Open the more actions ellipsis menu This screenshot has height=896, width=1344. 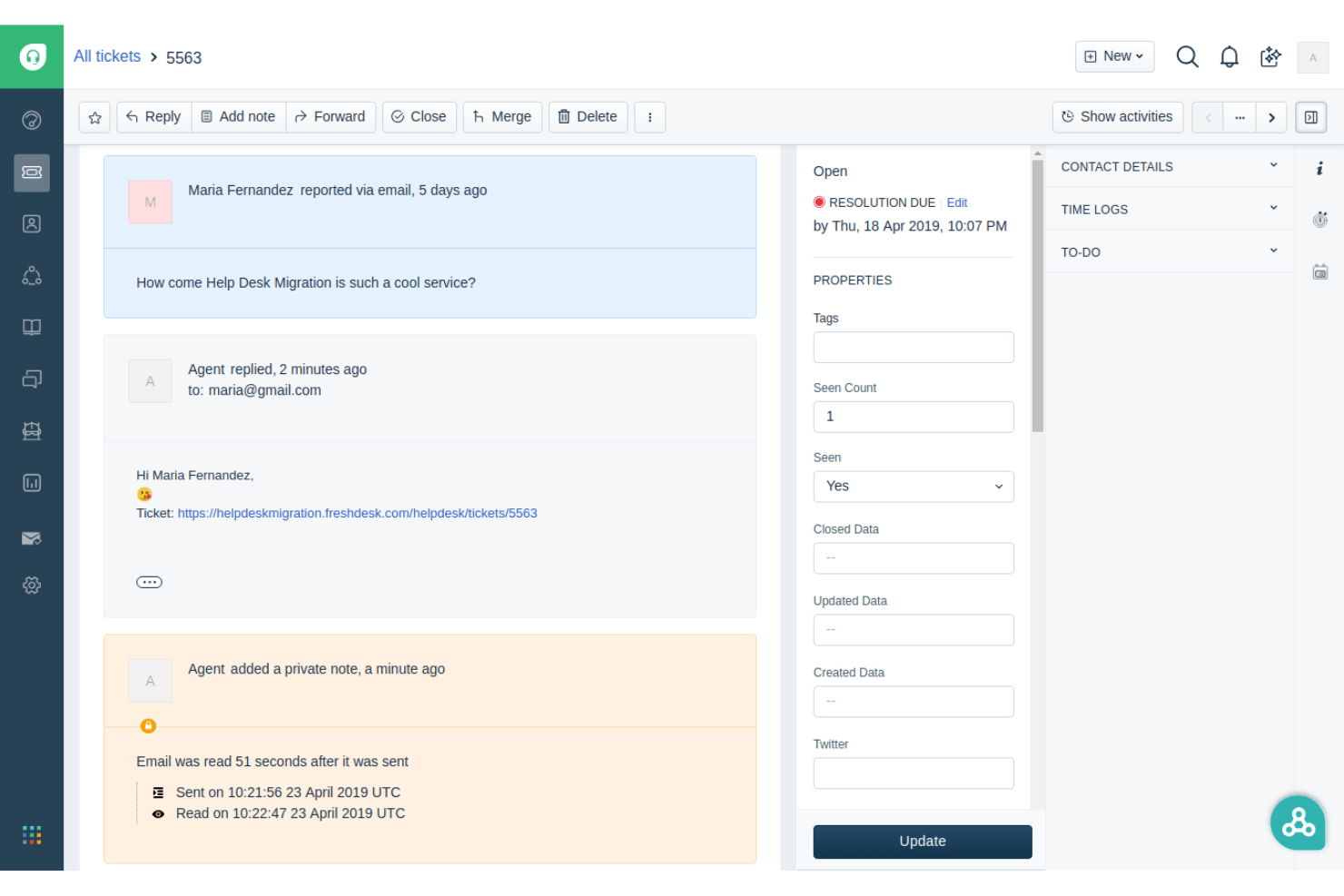pyautogui.click(x=649, y=116)
